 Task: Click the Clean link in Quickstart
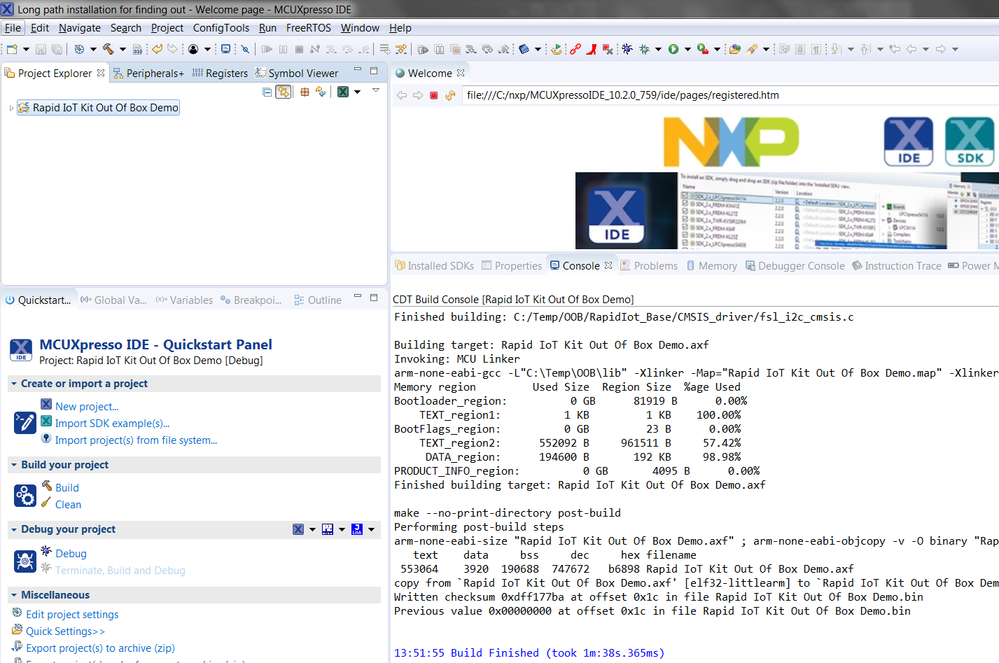[68, 504]
